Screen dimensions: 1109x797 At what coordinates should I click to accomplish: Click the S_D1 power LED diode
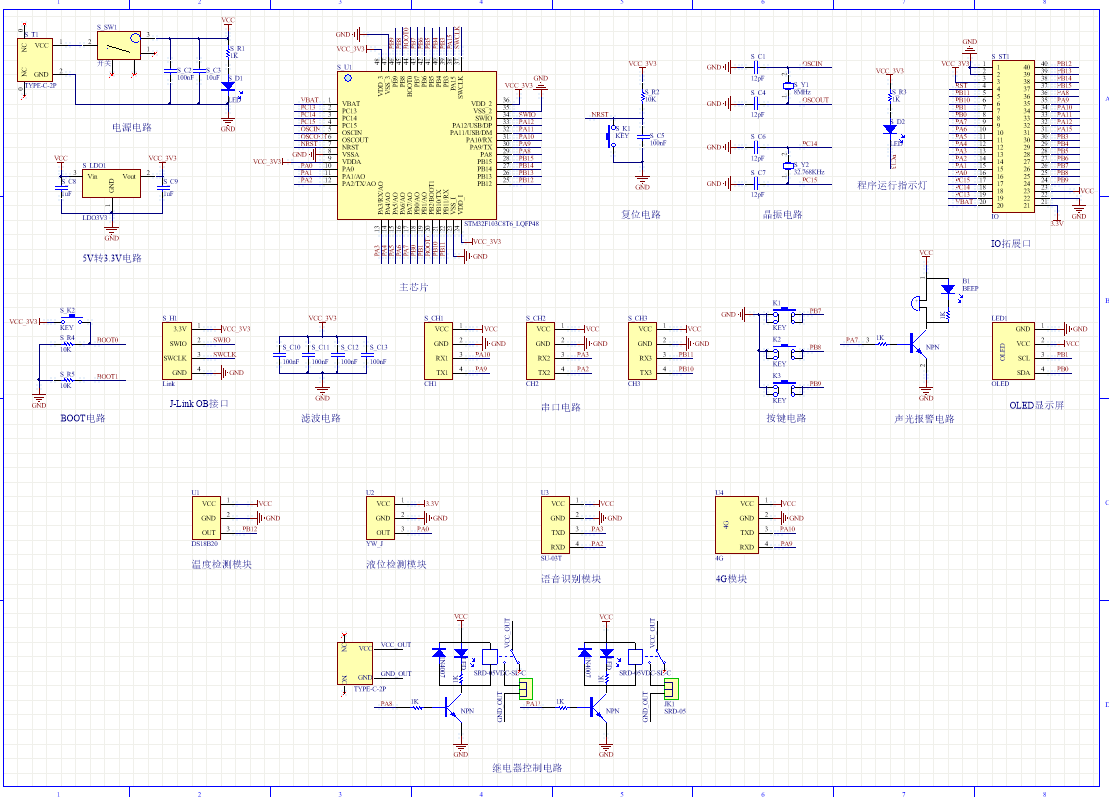click(x=228, y=86)
